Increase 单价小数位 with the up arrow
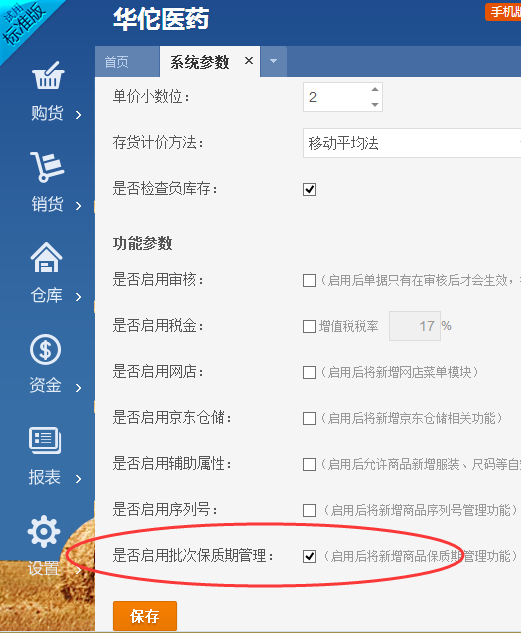The image size is (521, 633). 375,90
